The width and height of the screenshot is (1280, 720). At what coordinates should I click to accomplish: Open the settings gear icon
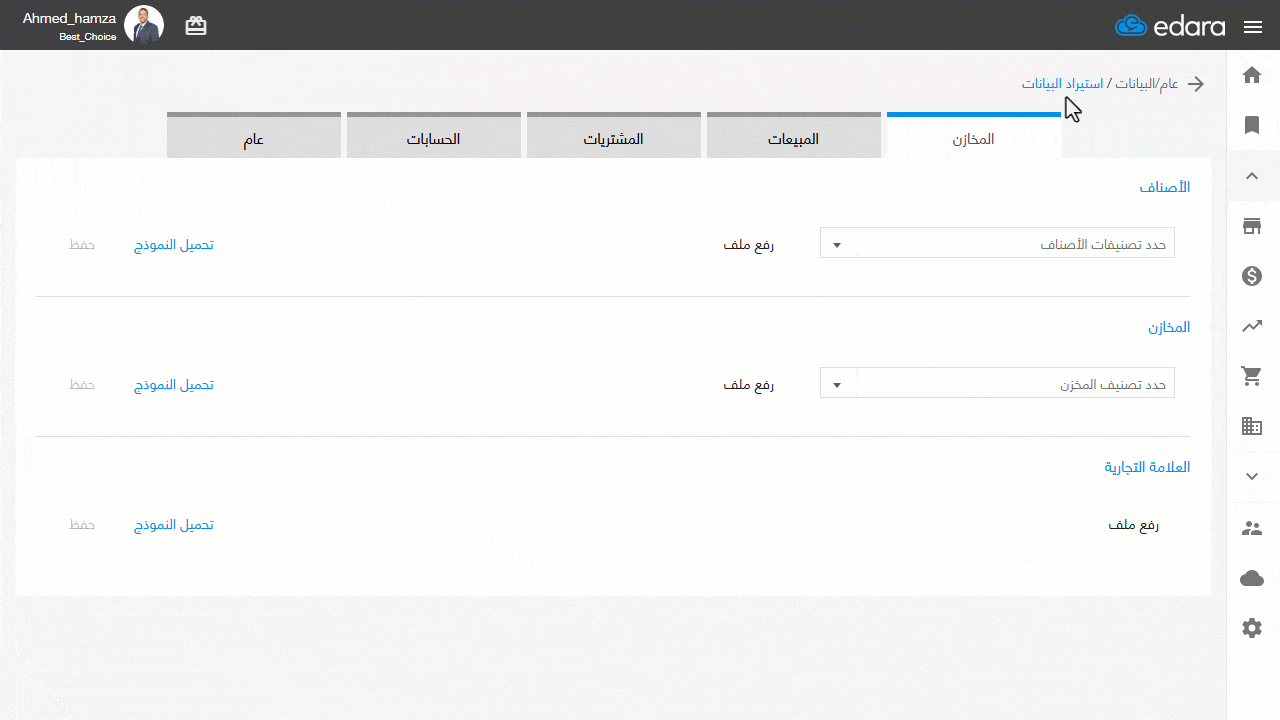(x=1252, y=628)
